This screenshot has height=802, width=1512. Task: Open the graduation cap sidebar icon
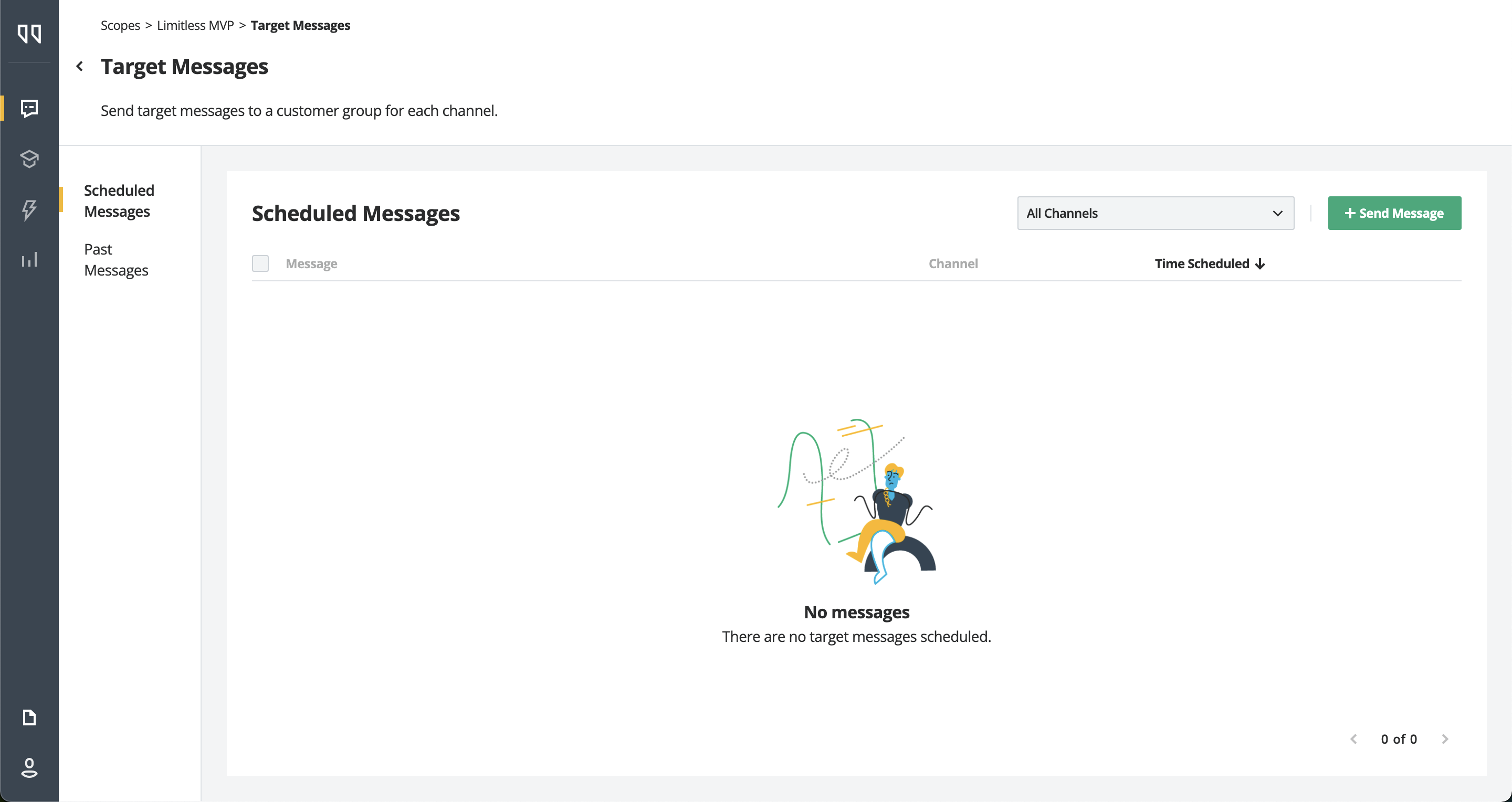tap(29, 159)
